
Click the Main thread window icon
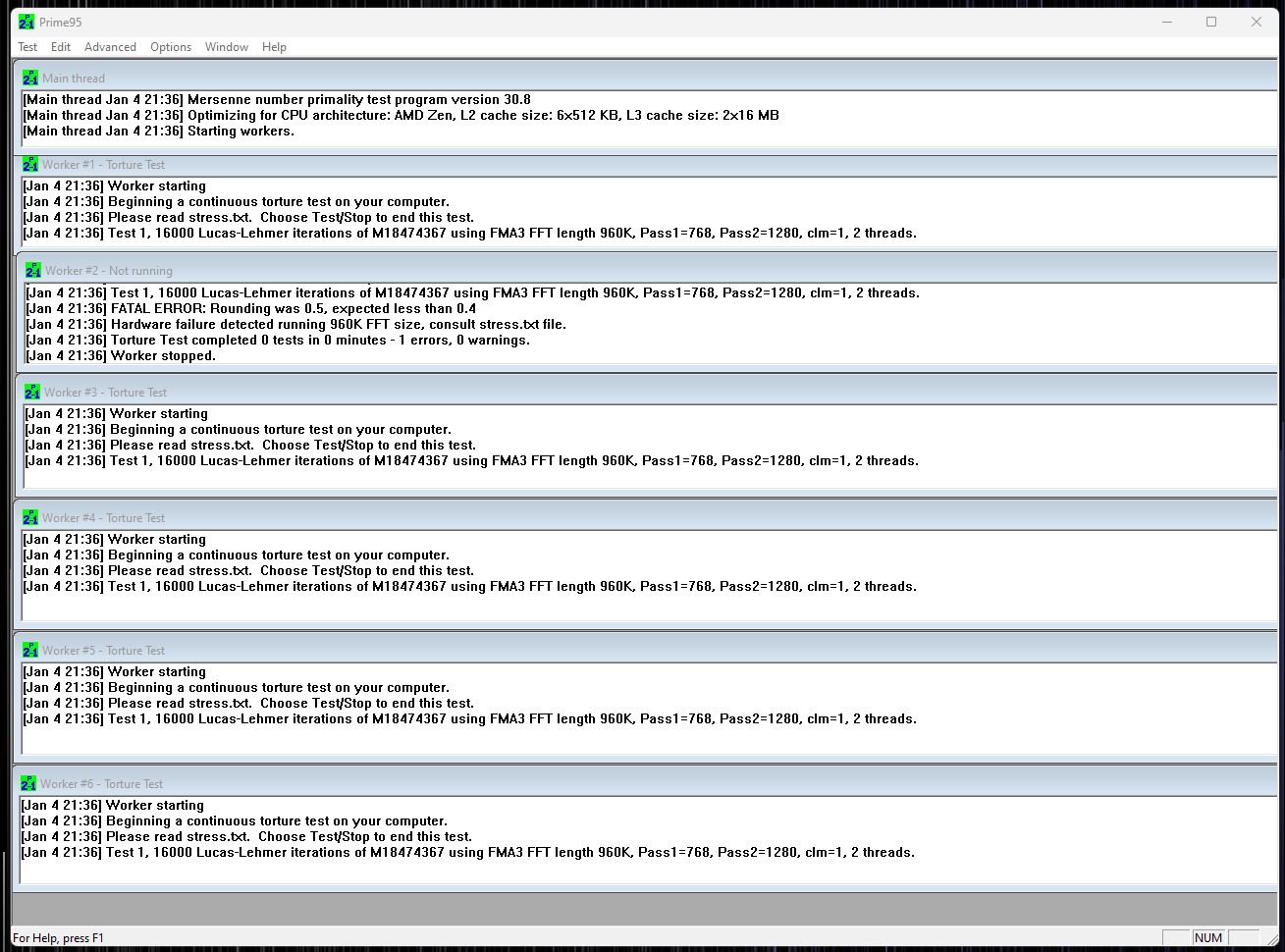click(x=30, y=78)
